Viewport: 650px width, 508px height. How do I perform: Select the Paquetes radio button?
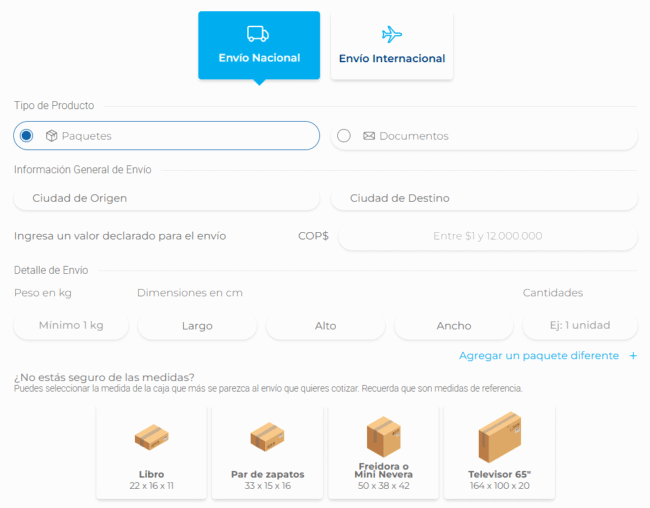coord(27,136)
